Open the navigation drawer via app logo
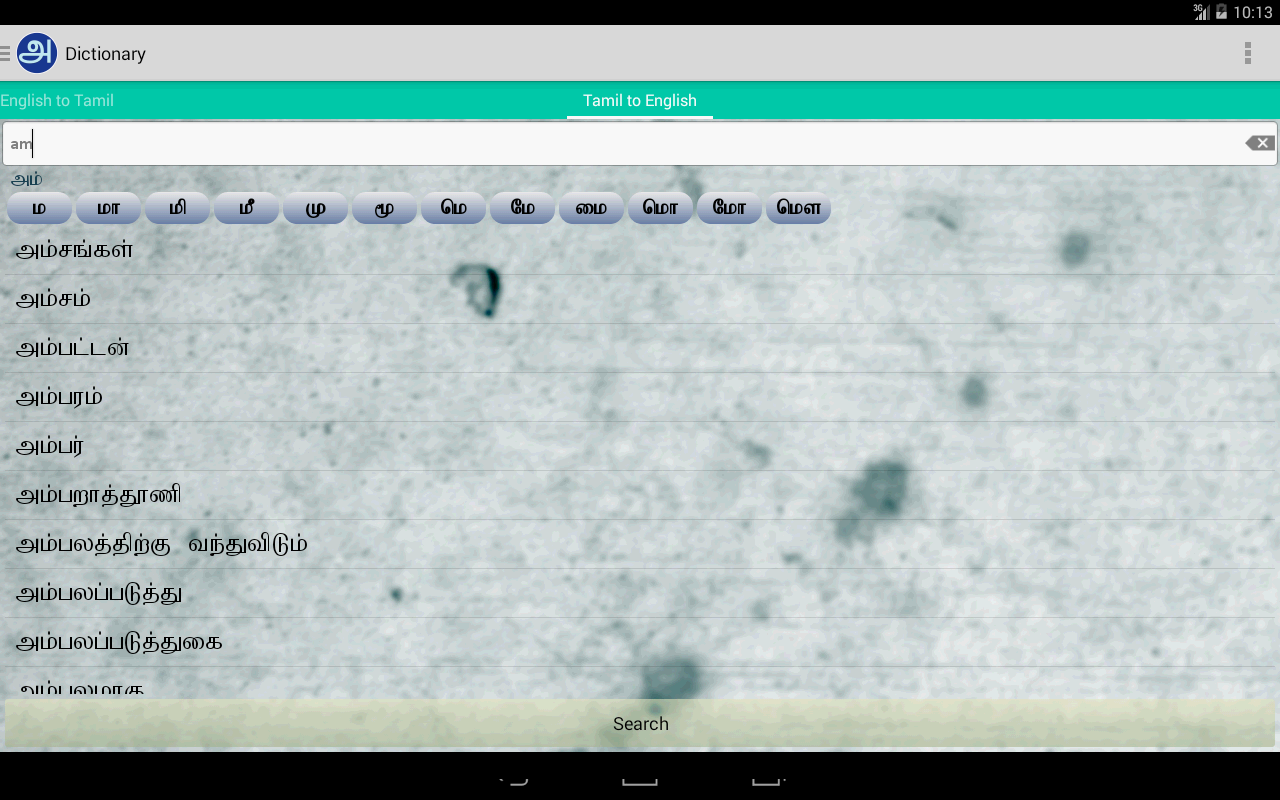1280x800 pixels. tap(36, 53)
